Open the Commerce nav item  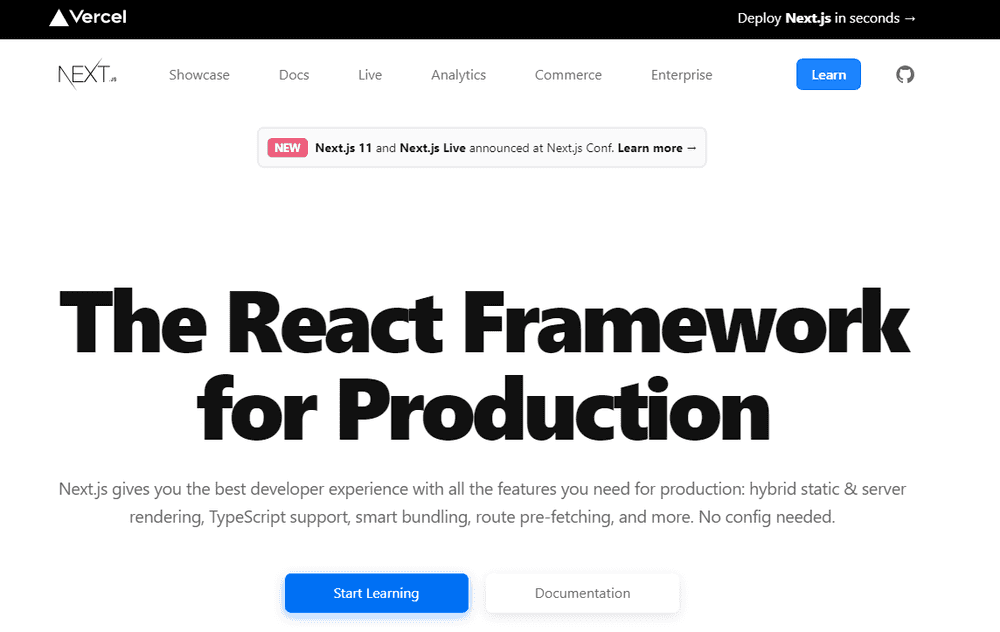568,75
